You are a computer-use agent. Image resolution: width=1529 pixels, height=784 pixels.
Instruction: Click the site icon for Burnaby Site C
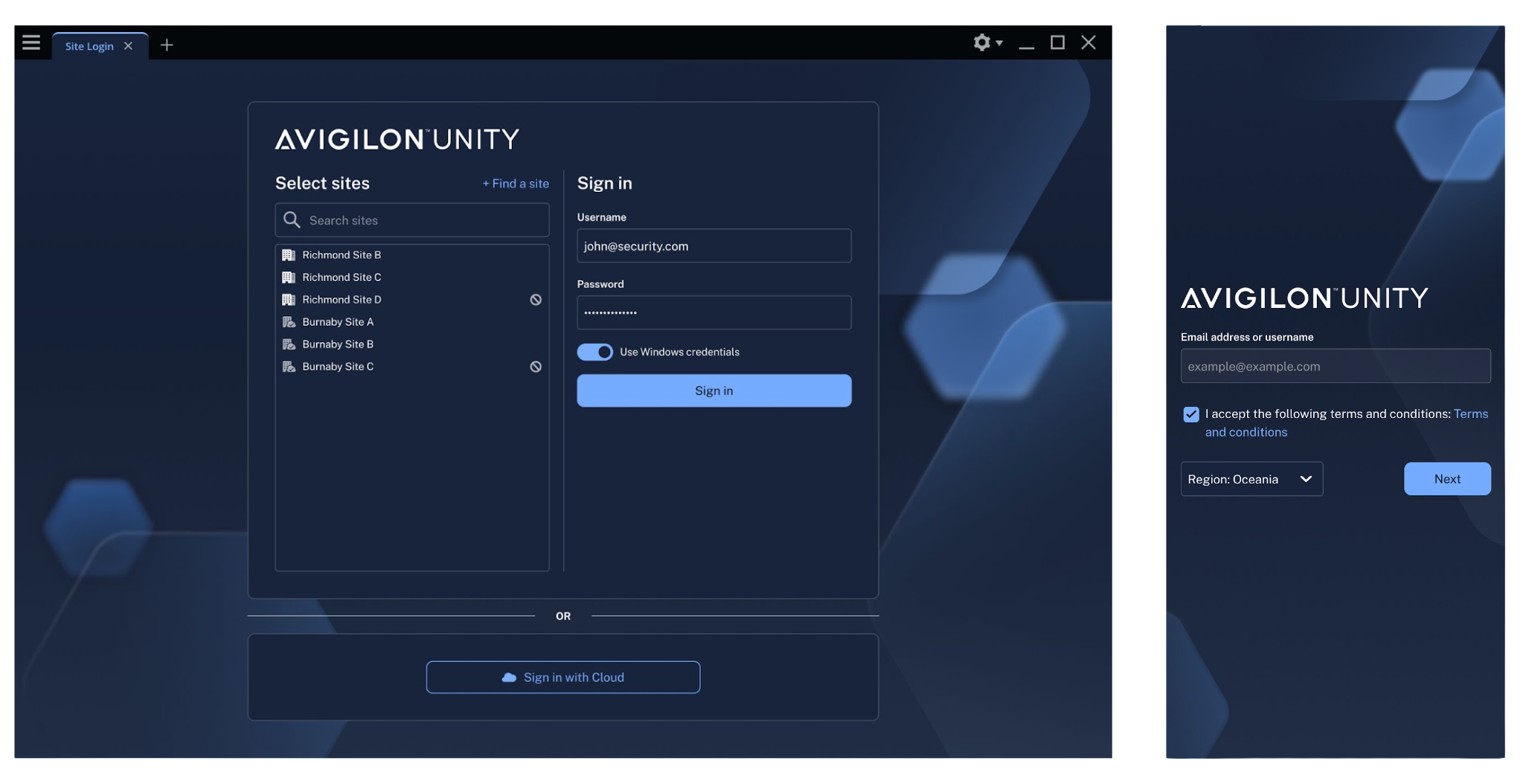point(289,367)
